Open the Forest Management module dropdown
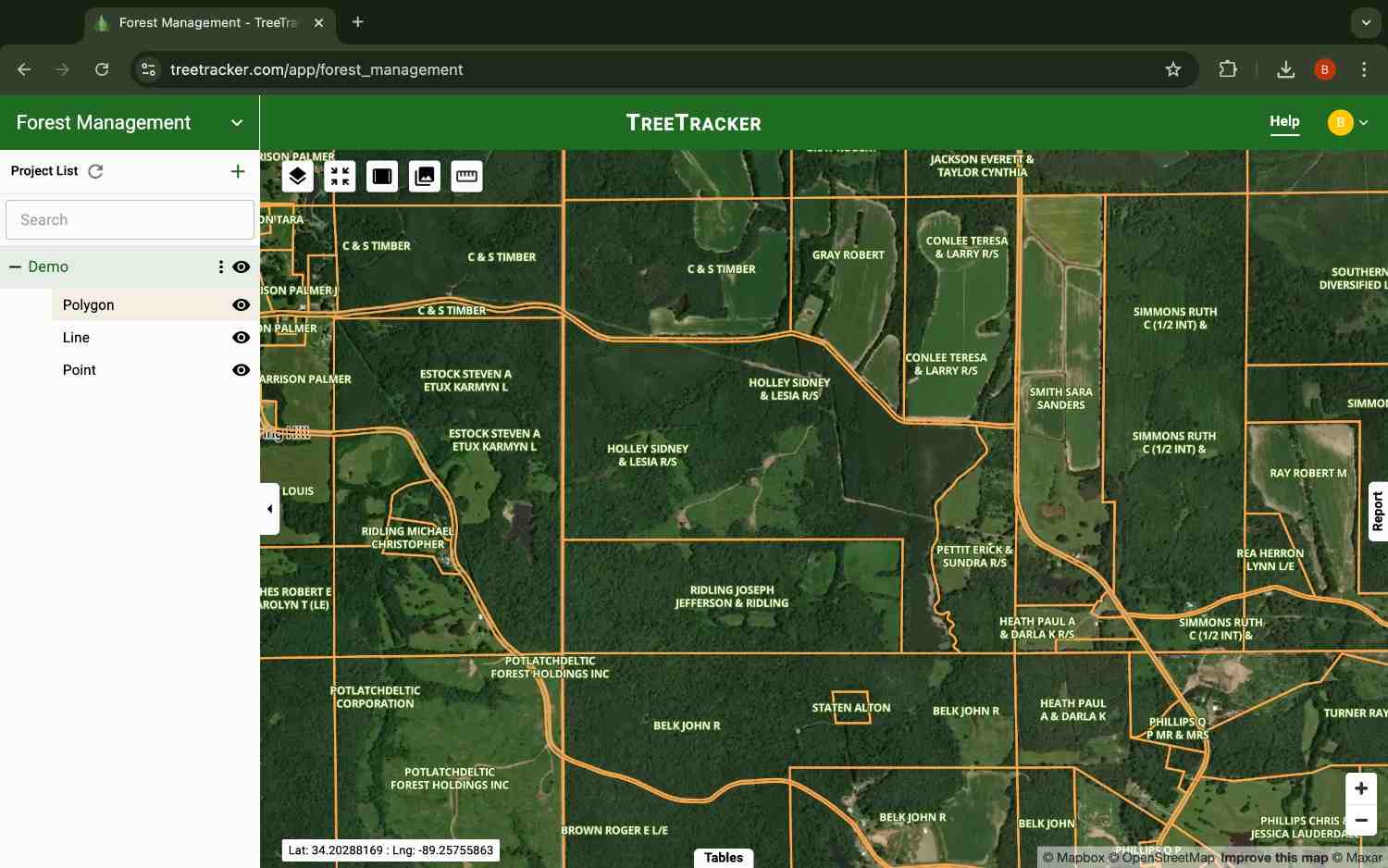This screenshot has height=868, width=1388. 237,122
